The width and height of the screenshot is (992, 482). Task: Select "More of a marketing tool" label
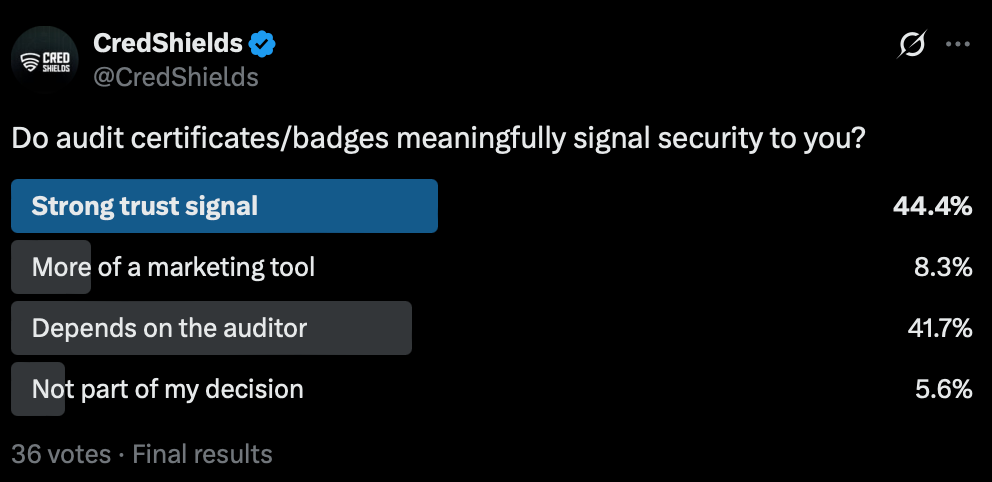173,267
